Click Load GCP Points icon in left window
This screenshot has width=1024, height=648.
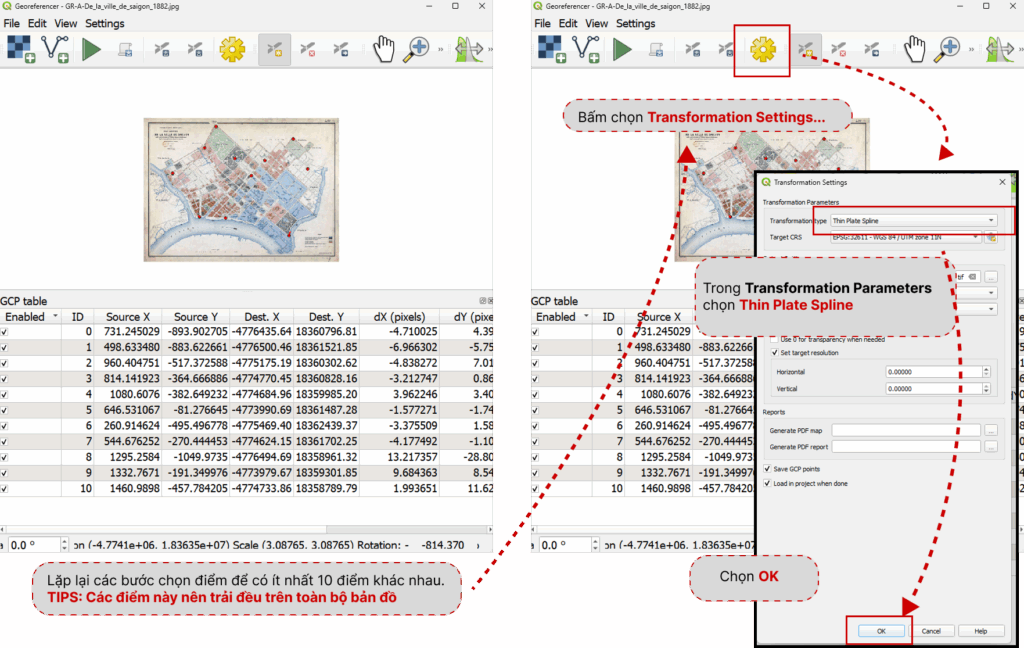point(161,50)
